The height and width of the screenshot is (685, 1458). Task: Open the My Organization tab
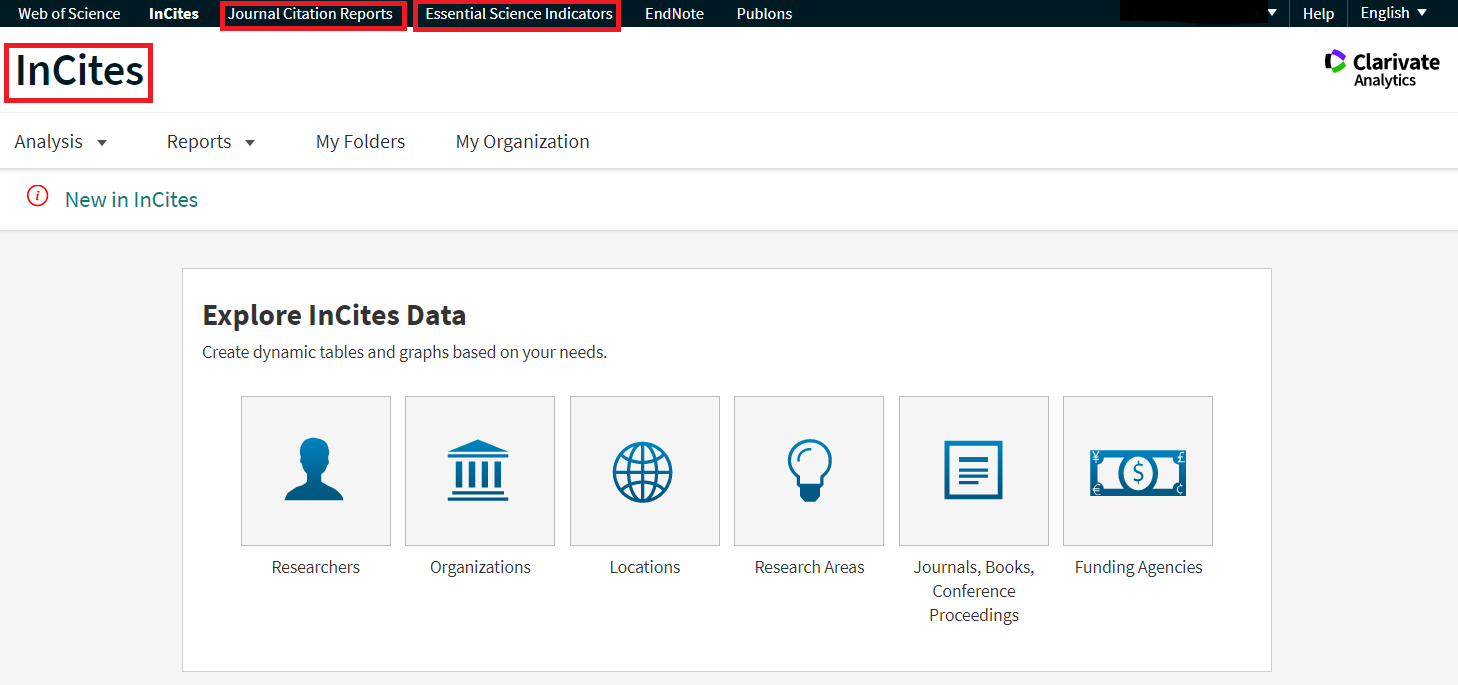[522, 142]
